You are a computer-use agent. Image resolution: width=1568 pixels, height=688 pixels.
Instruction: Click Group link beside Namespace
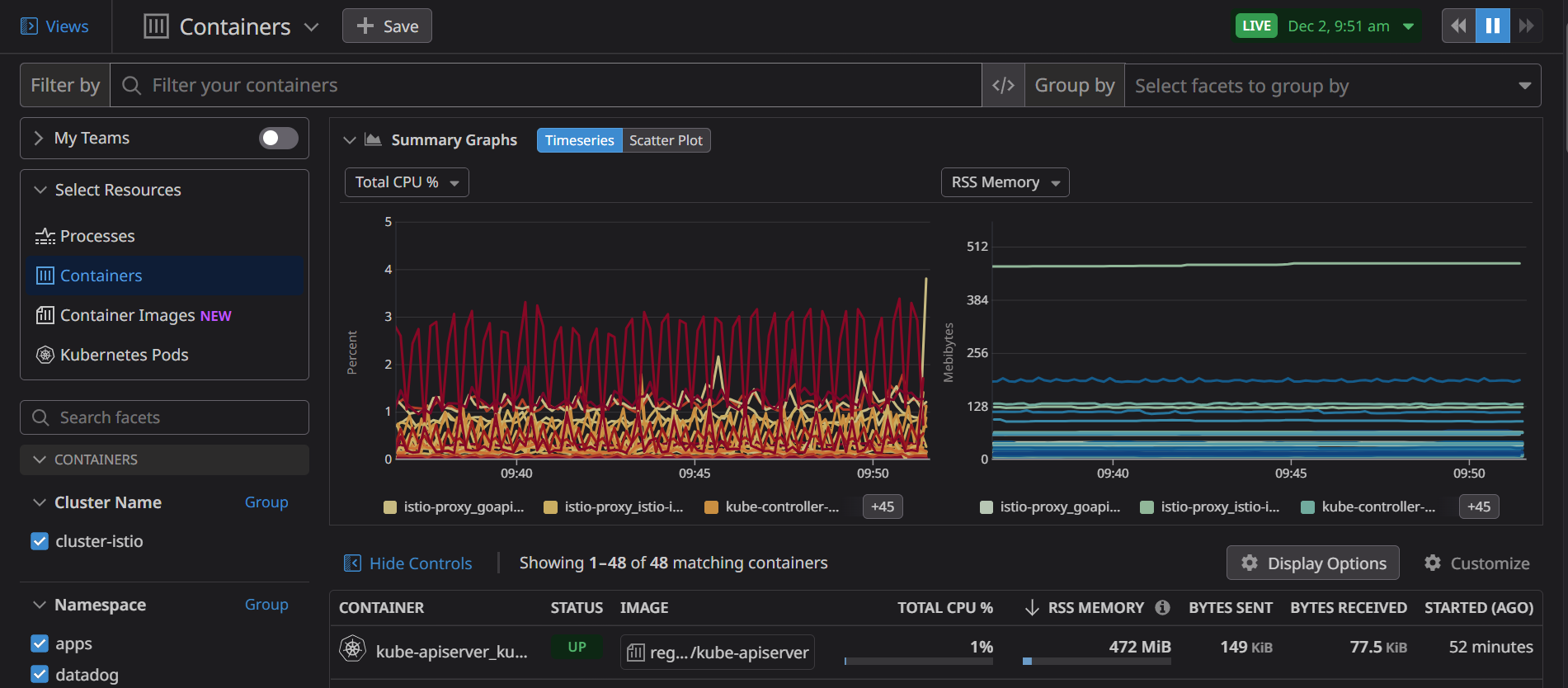point(266,604)
